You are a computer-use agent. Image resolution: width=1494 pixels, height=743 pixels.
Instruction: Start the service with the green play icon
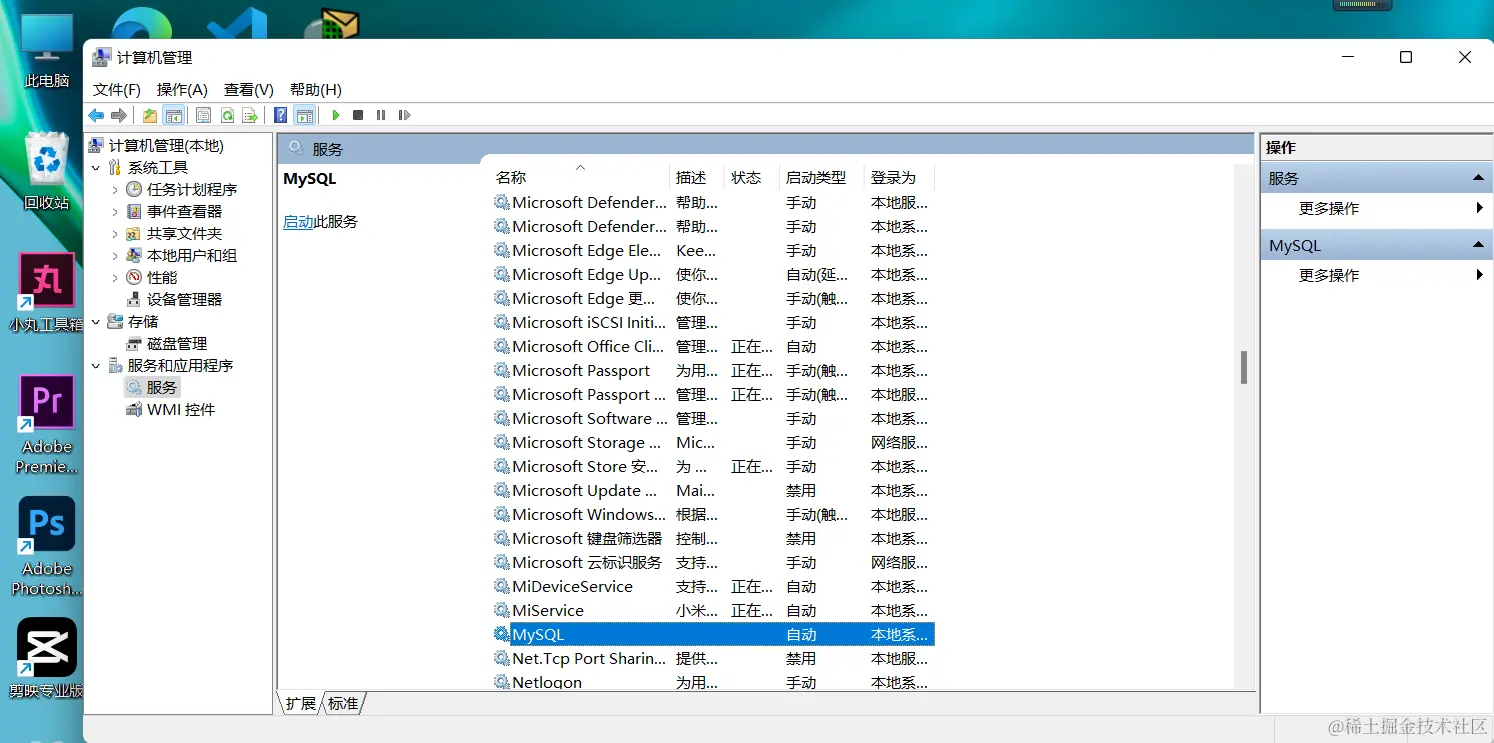336,115
